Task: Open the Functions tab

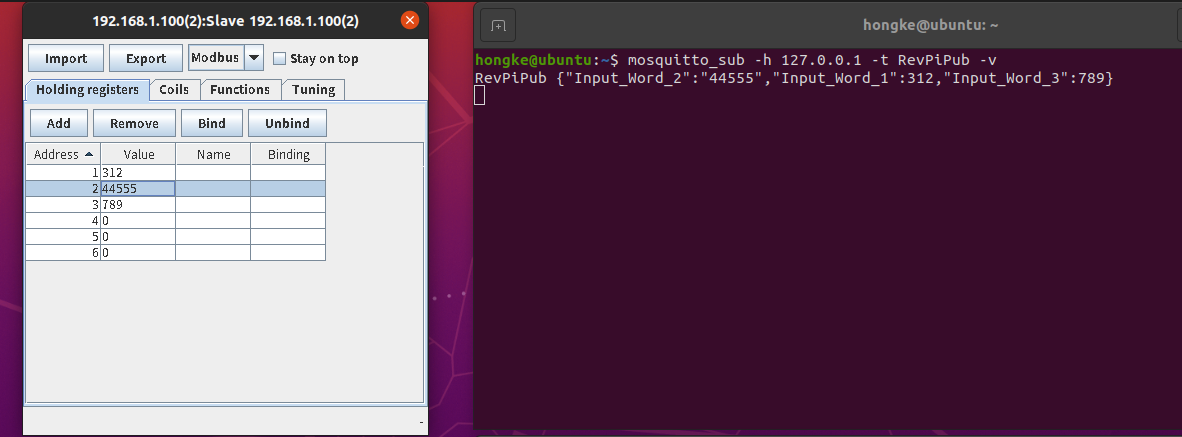Action: click(240, 90)
